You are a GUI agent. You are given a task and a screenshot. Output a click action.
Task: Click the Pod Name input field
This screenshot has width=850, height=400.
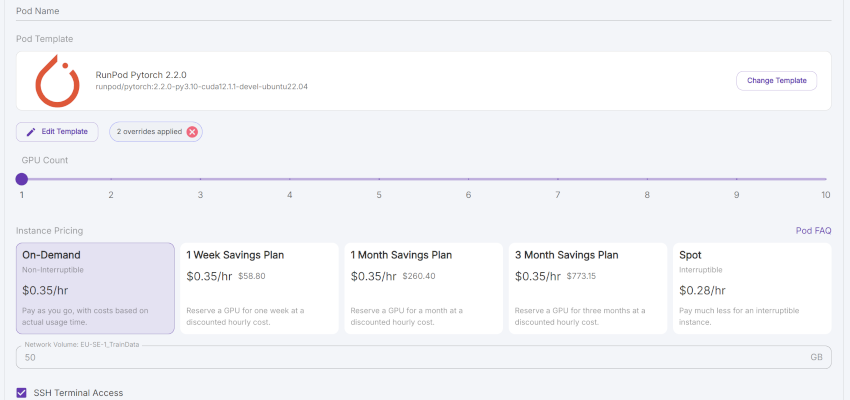point(424,10)
